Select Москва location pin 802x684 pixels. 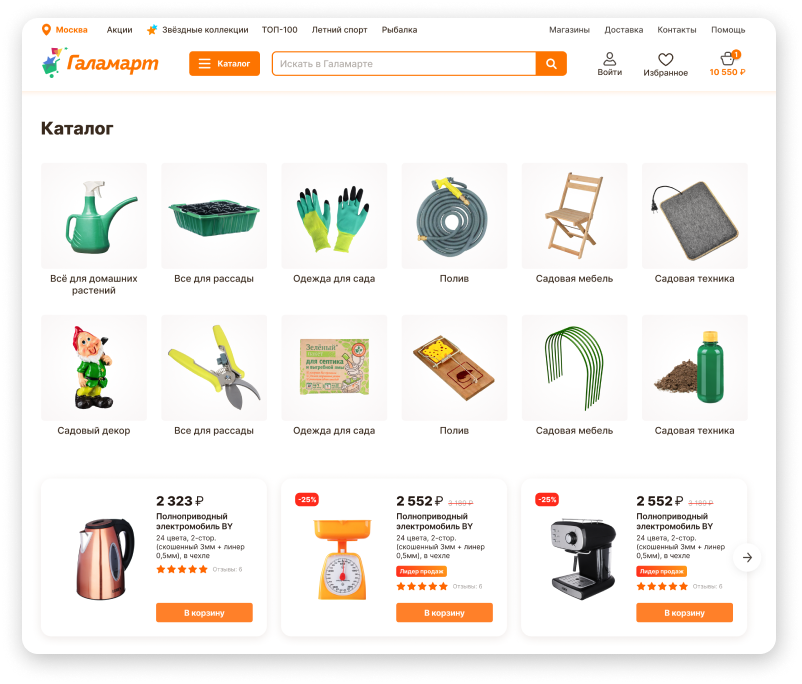point(46,30)
